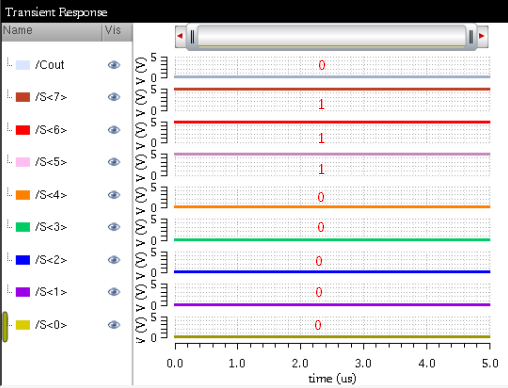
Task: Toggle visibility of /Cout signal
Action: click(114, 65)
